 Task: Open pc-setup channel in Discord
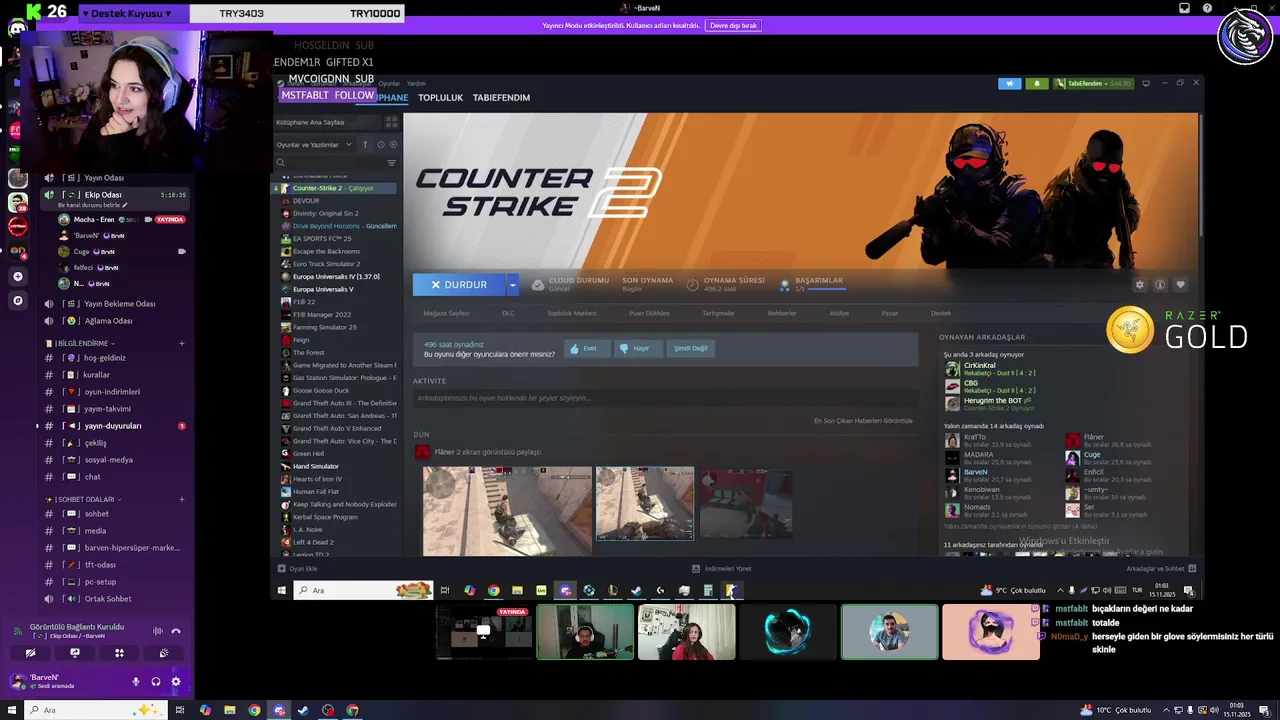coord(100,582)
